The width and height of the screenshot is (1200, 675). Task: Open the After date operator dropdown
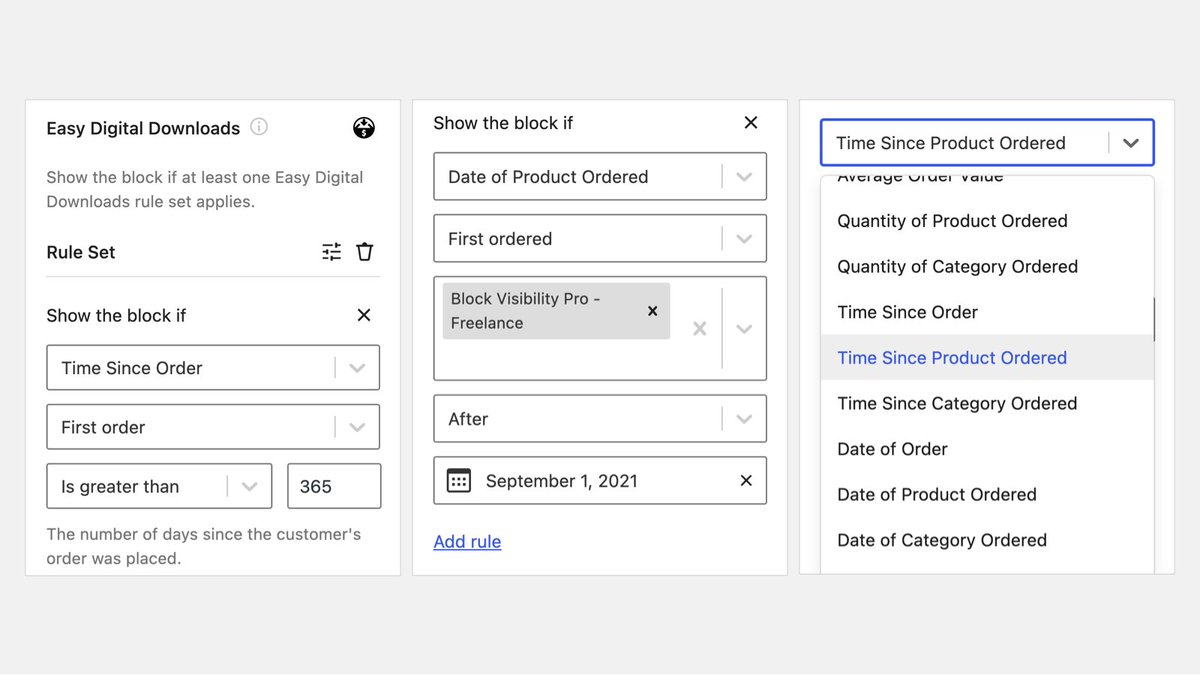[600, 419]
